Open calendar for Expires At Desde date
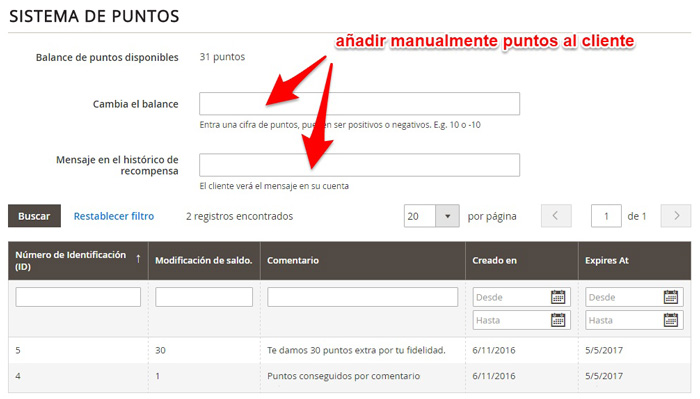Screen dimensions: 700x399 coord(671,297)
